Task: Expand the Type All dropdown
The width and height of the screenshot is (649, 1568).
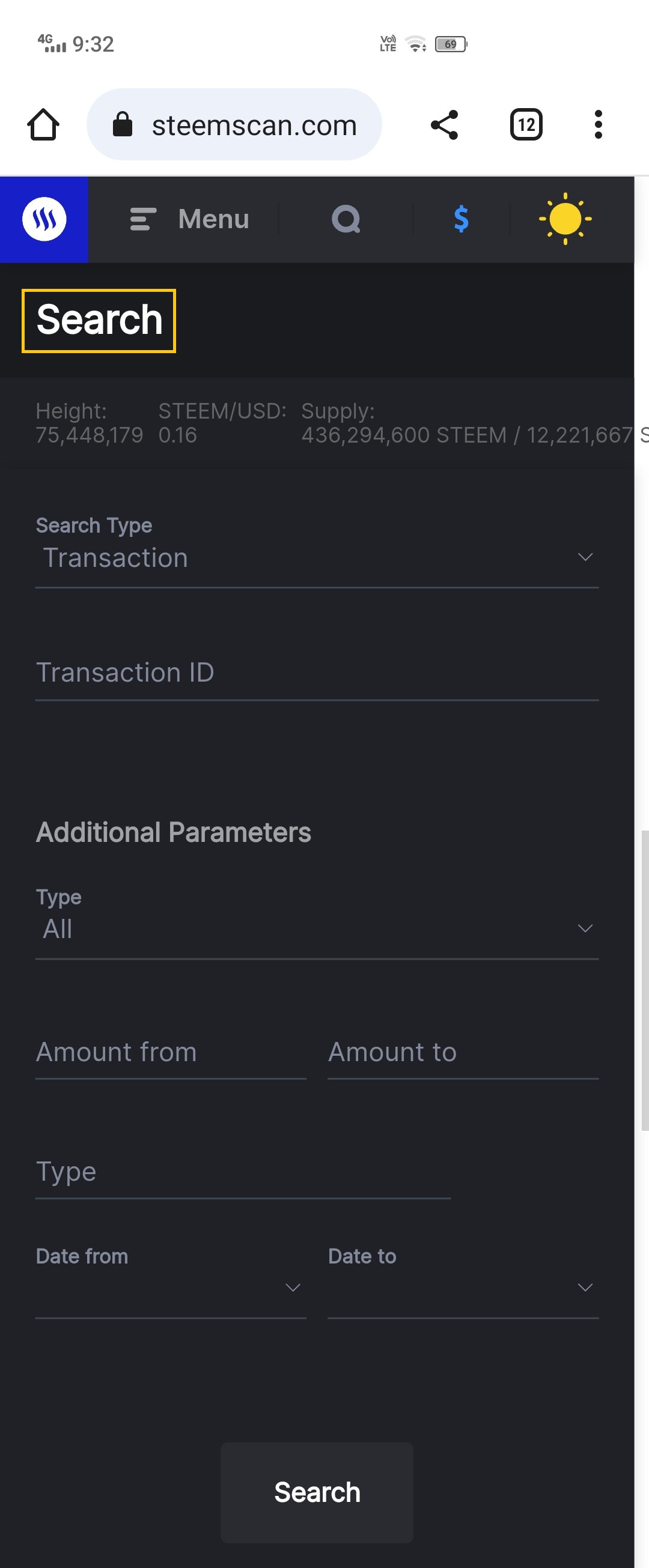Action: coord(317,929)
